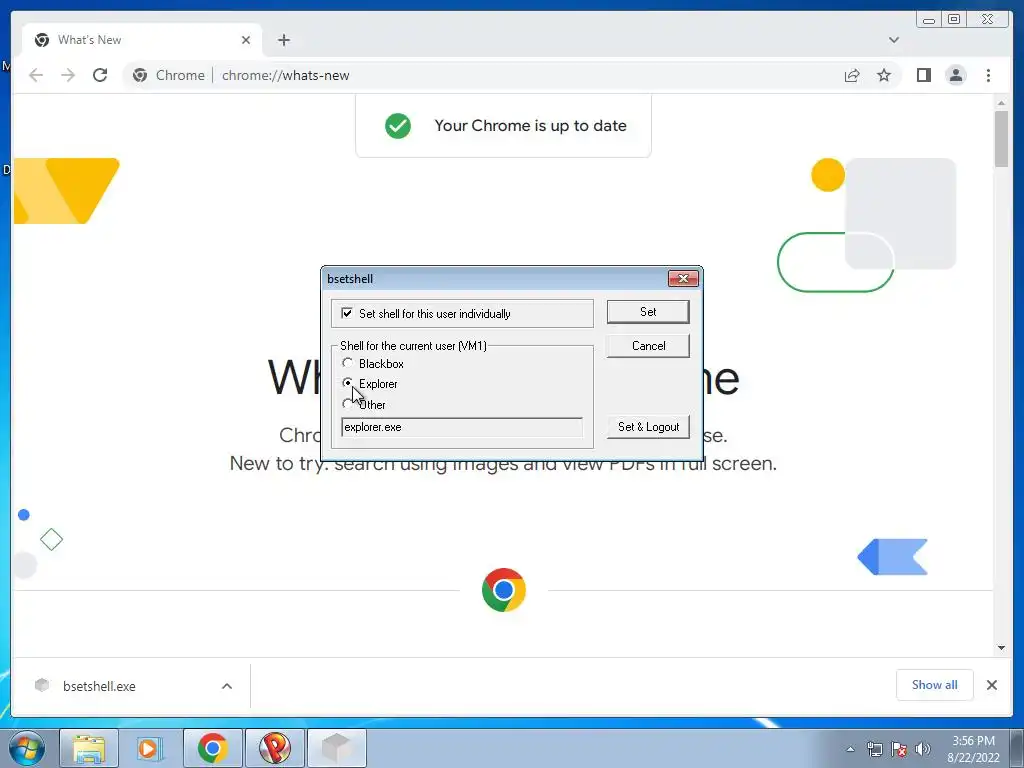Image resolution: width=1024 pixels, height=768 pixels.
Task: Open bsetshell.exe download item
Action: click(99, 686)
